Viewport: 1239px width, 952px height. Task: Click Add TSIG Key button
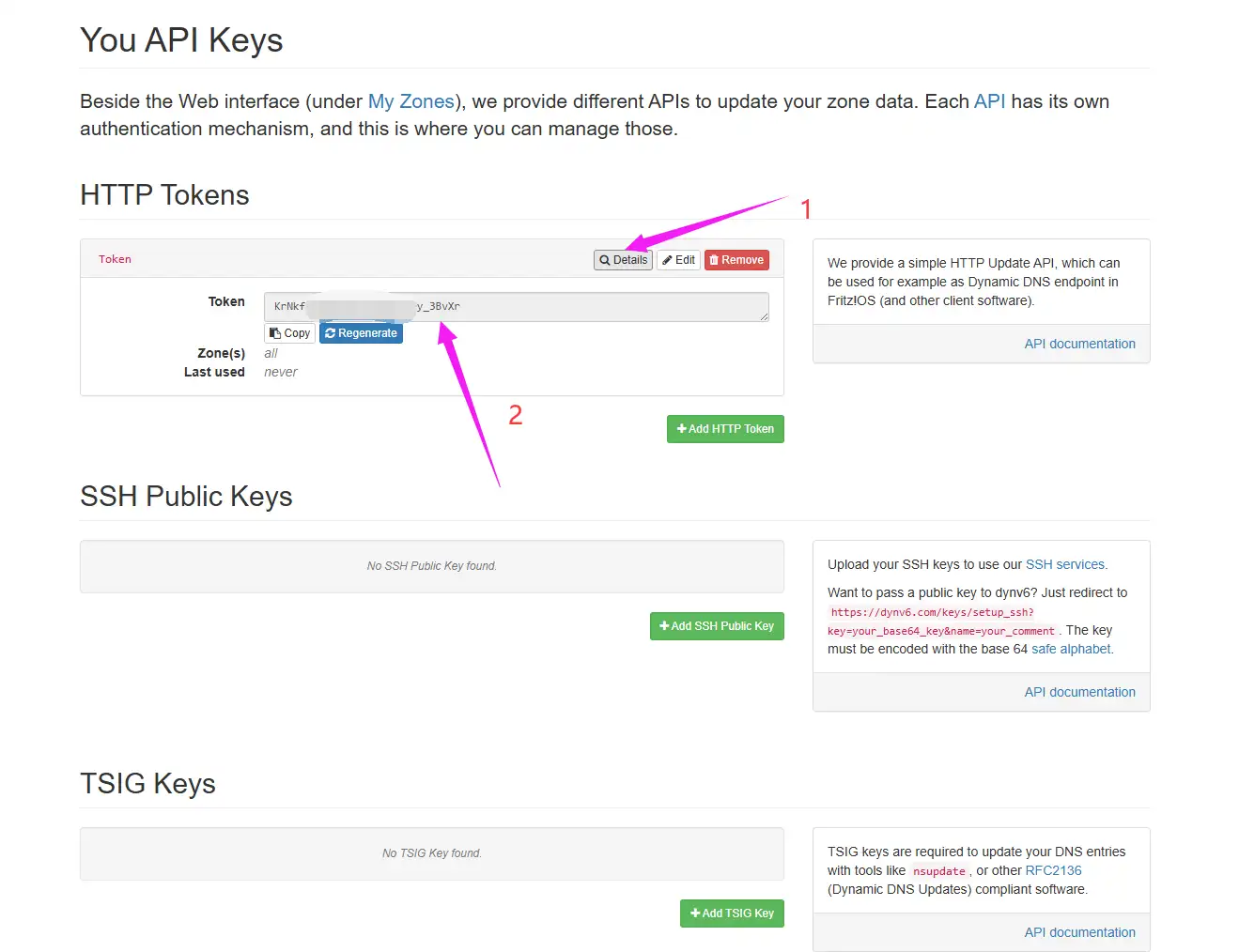coord(732,914)
